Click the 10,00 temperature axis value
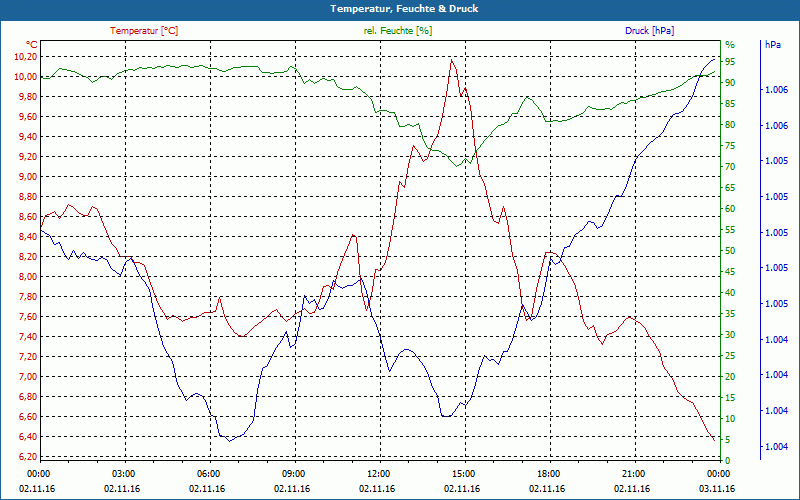This screenshot has height=500, width=800. tap(26, 77)
